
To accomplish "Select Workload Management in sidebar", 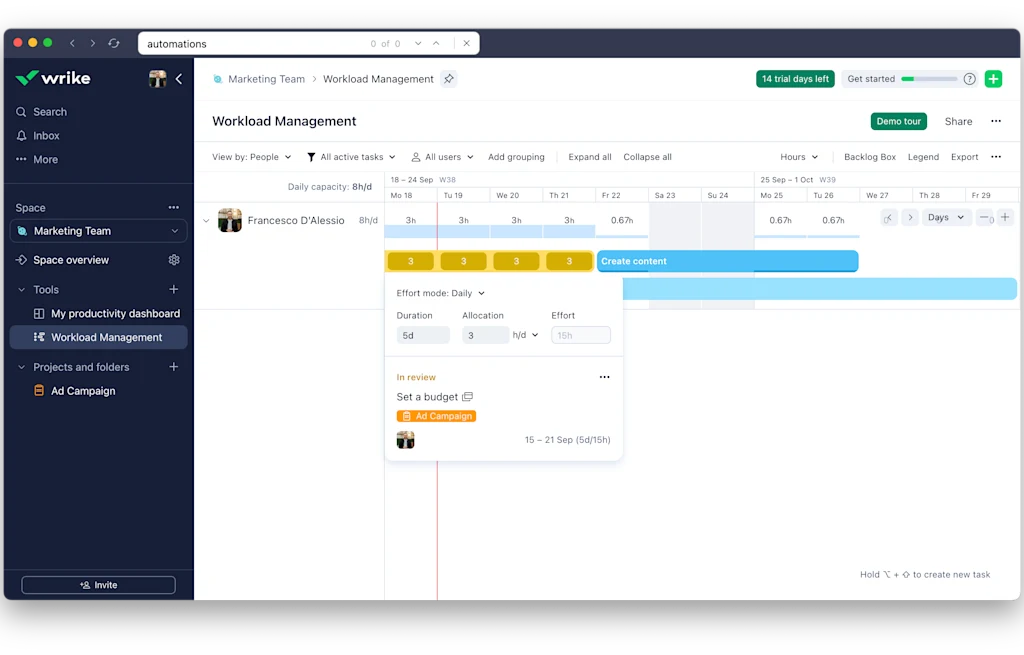I will (99, 338).
